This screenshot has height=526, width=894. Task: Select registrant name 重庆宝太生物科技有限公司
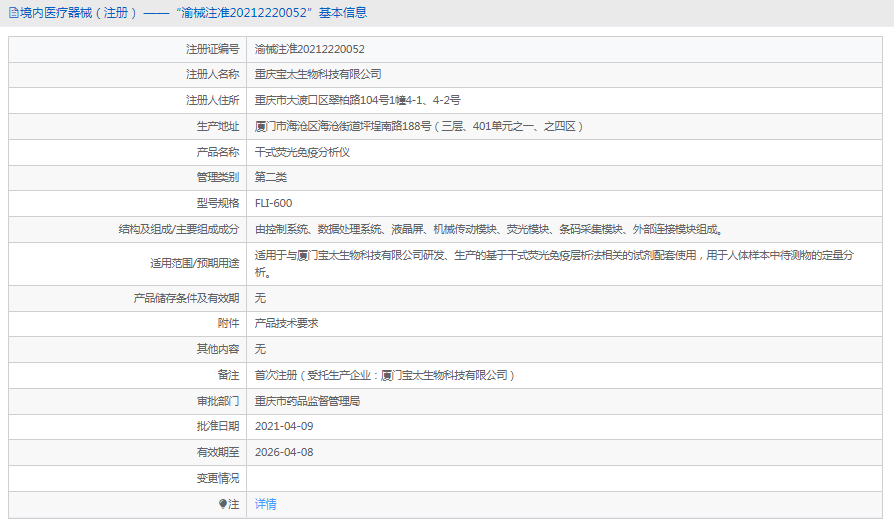[318, 75]
